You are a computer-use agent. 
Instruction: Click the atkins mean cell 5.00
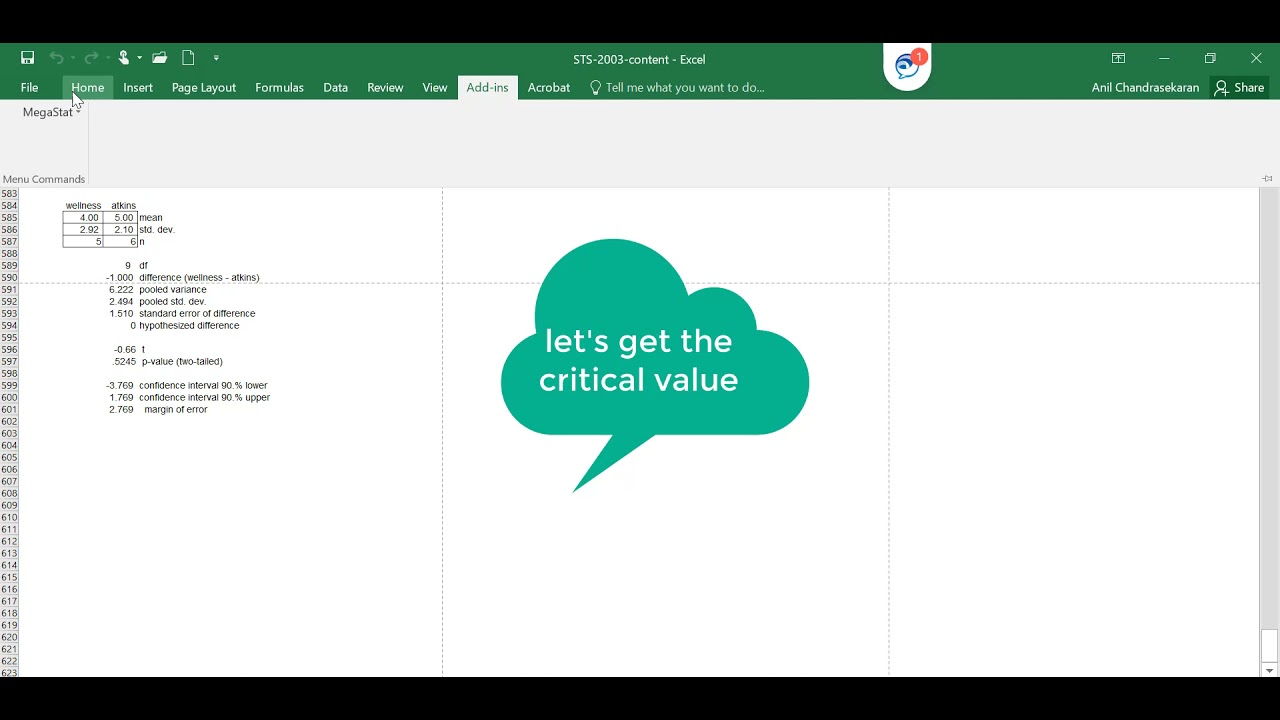tap(120, 217)
